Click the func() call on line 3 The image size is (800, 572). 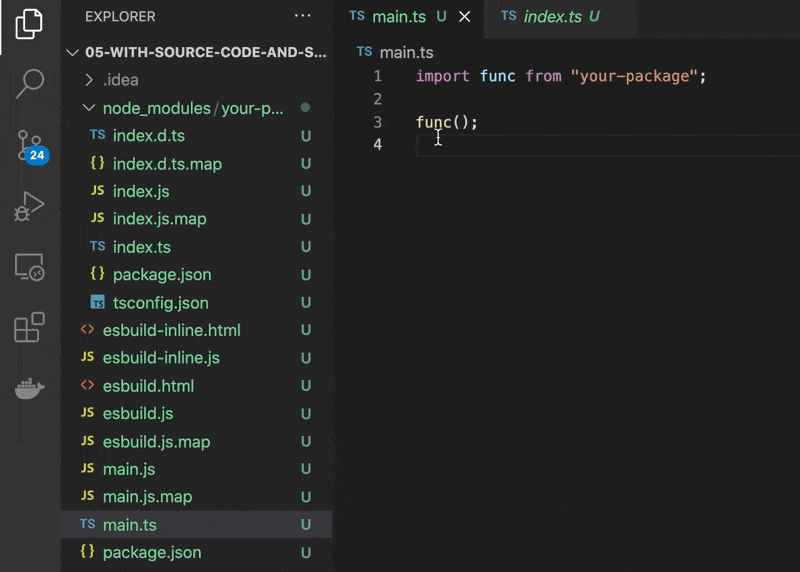(446, 122)
